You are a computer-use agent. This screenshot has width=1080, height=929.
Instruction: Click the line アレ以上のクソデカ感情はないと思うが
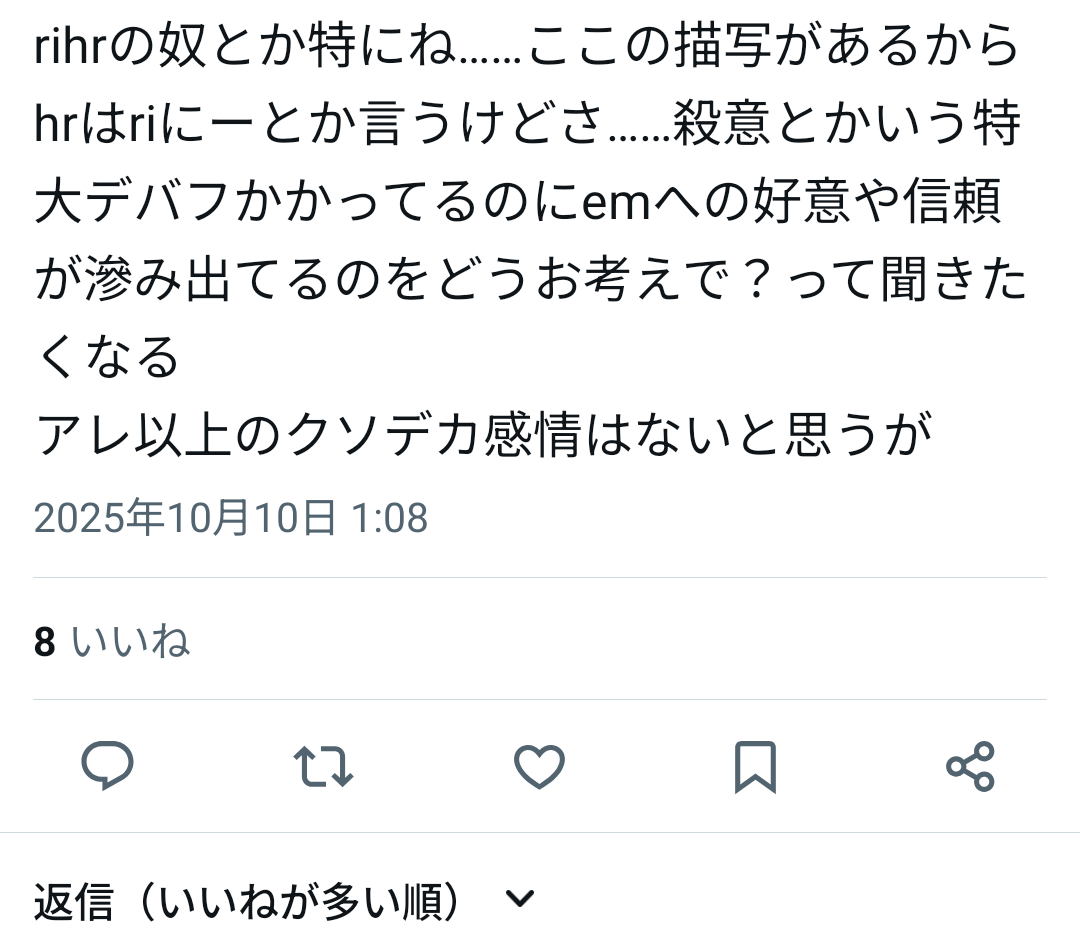(484, 435)
